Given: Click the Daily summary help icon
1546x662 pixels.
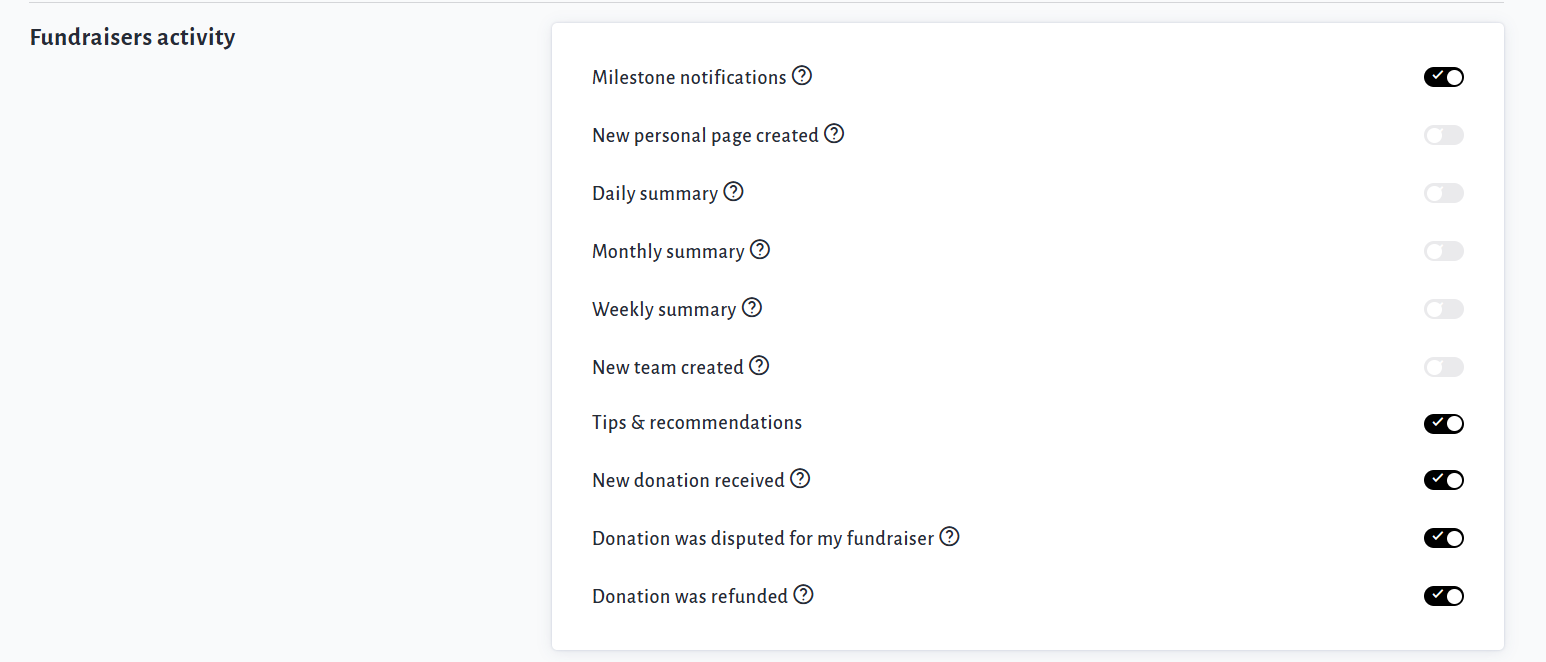Looking at the screenshot, I should 733,192.
